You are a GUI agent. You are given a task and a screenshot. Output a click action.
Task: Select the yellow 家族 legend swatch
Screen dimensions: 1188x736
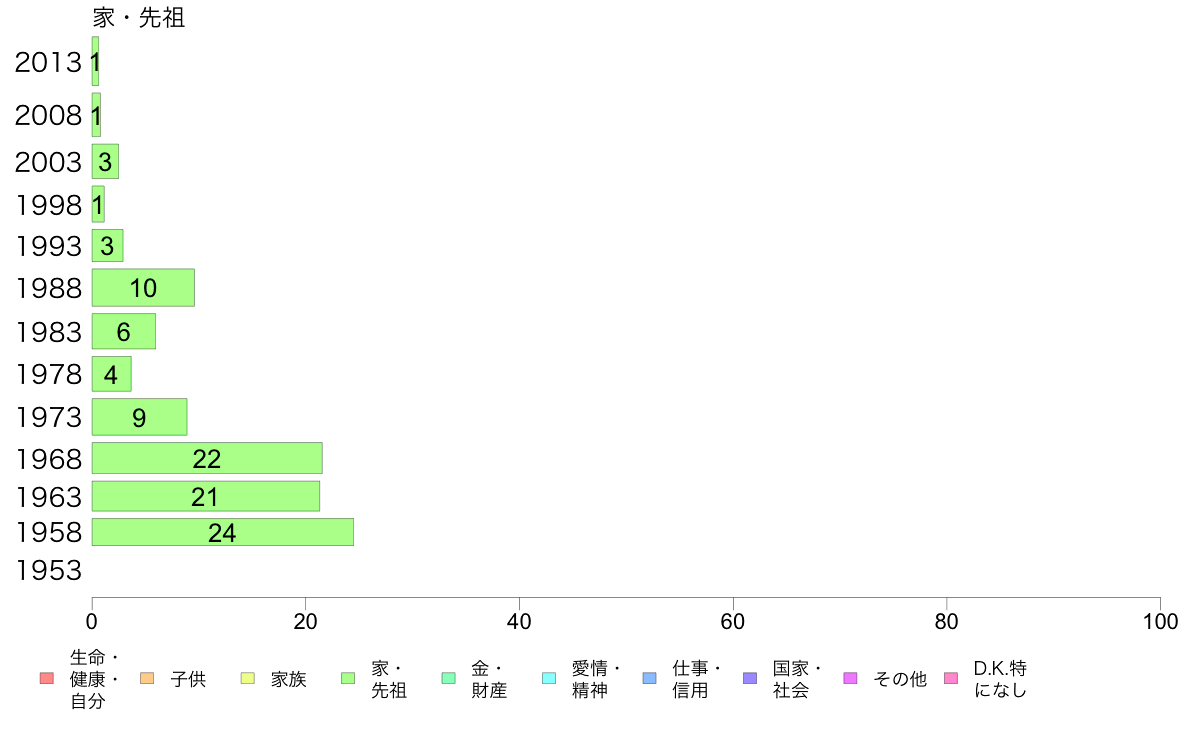click(248, 678)
